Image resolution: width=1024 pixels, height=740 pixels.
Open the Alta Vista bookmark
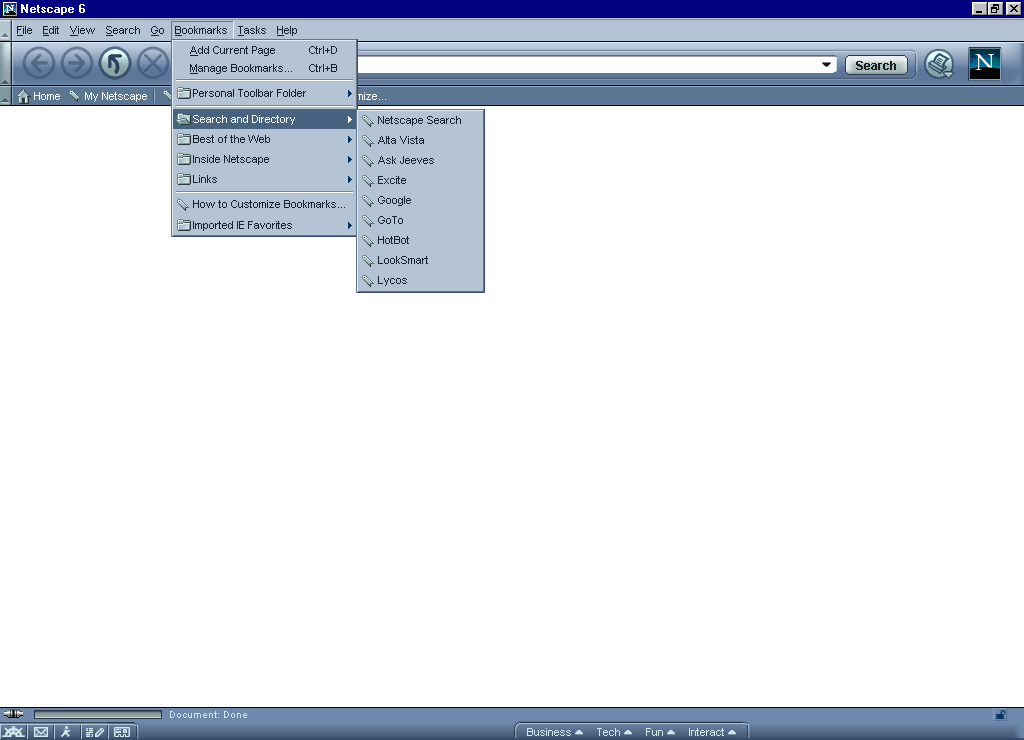click(x=421, y=140)
